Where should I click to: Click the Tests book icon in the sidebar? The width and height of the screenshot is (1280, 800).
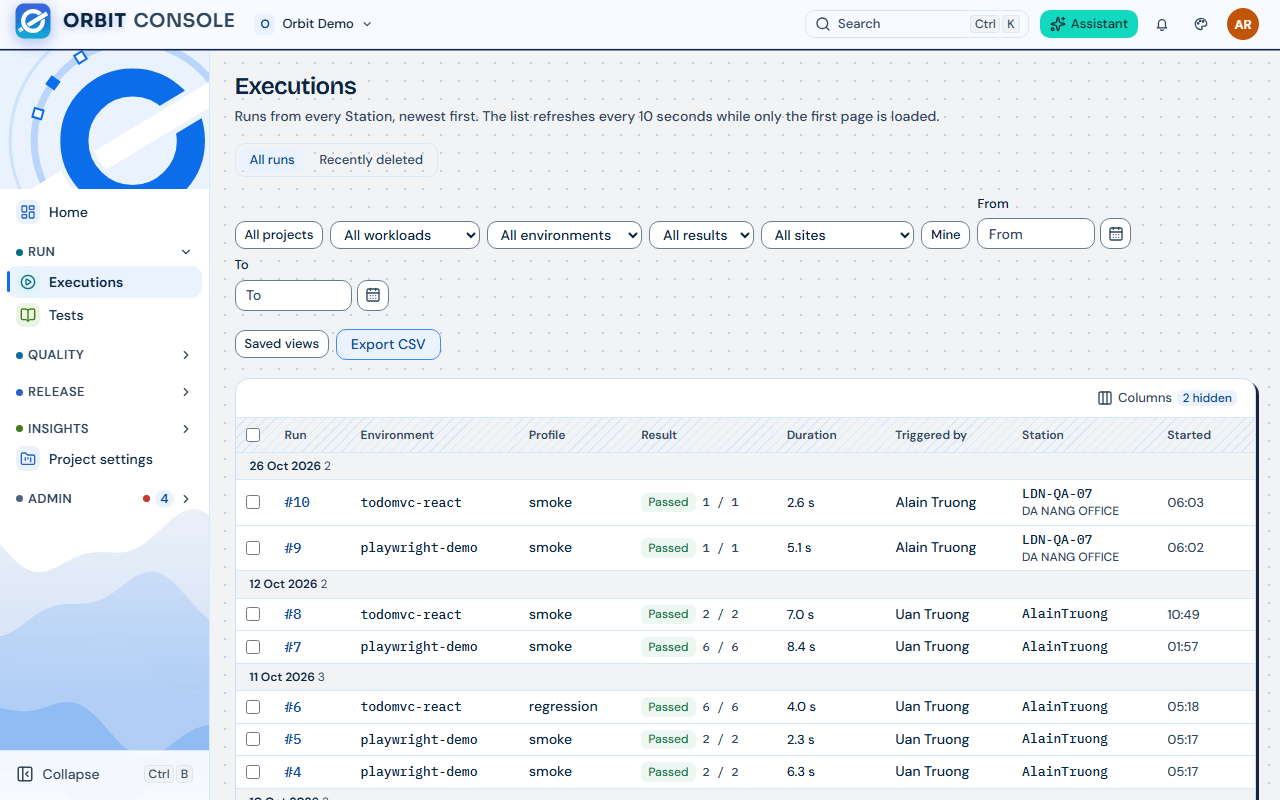28,315
